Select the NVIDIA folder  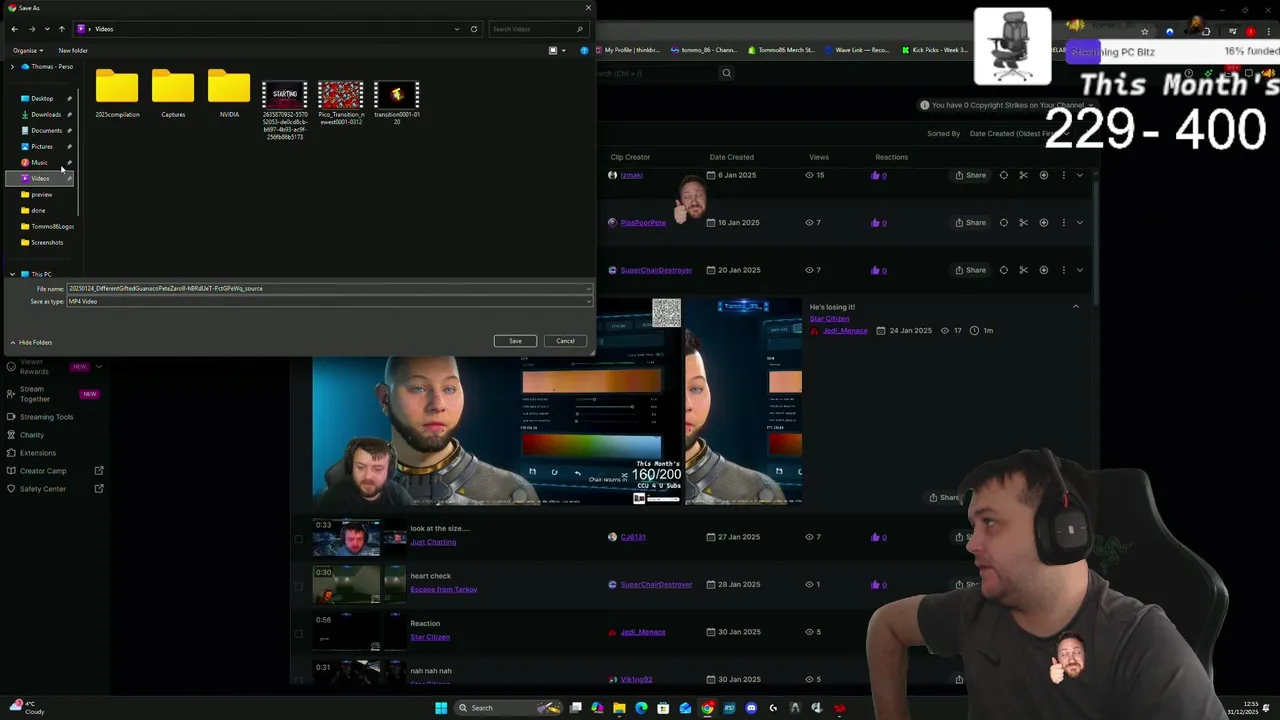[x=229, y=94]
